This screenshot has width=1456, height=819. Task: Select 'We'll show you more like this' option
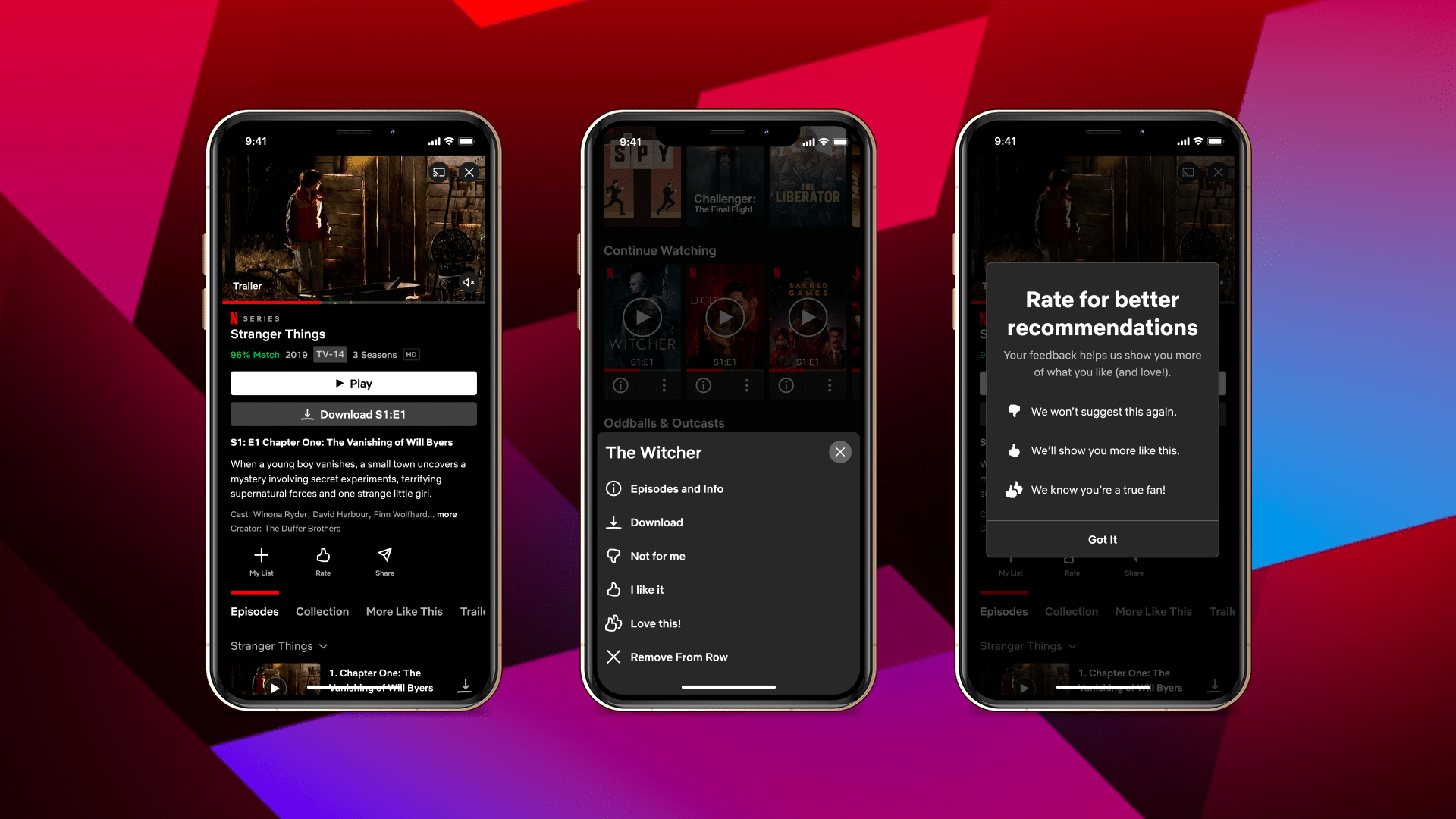coord(1100,450)
